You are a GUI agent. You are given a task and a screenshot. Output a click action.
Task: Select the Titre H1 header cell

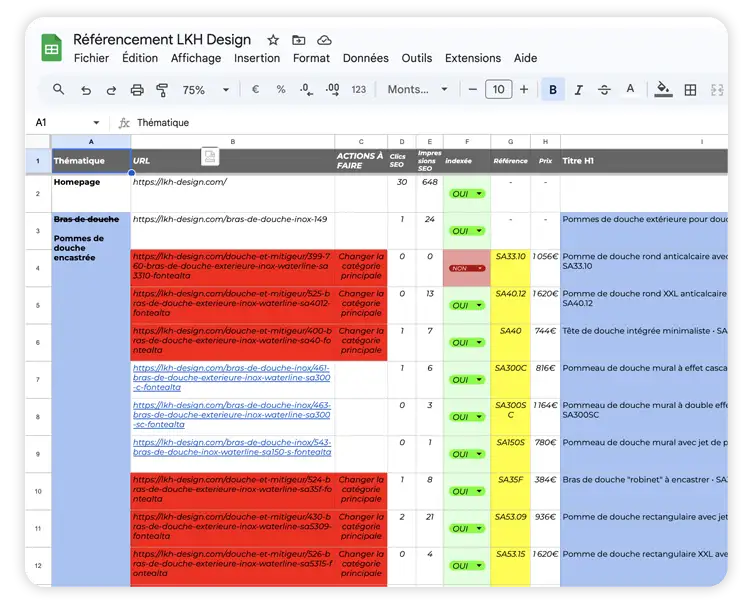pos(644,161)
